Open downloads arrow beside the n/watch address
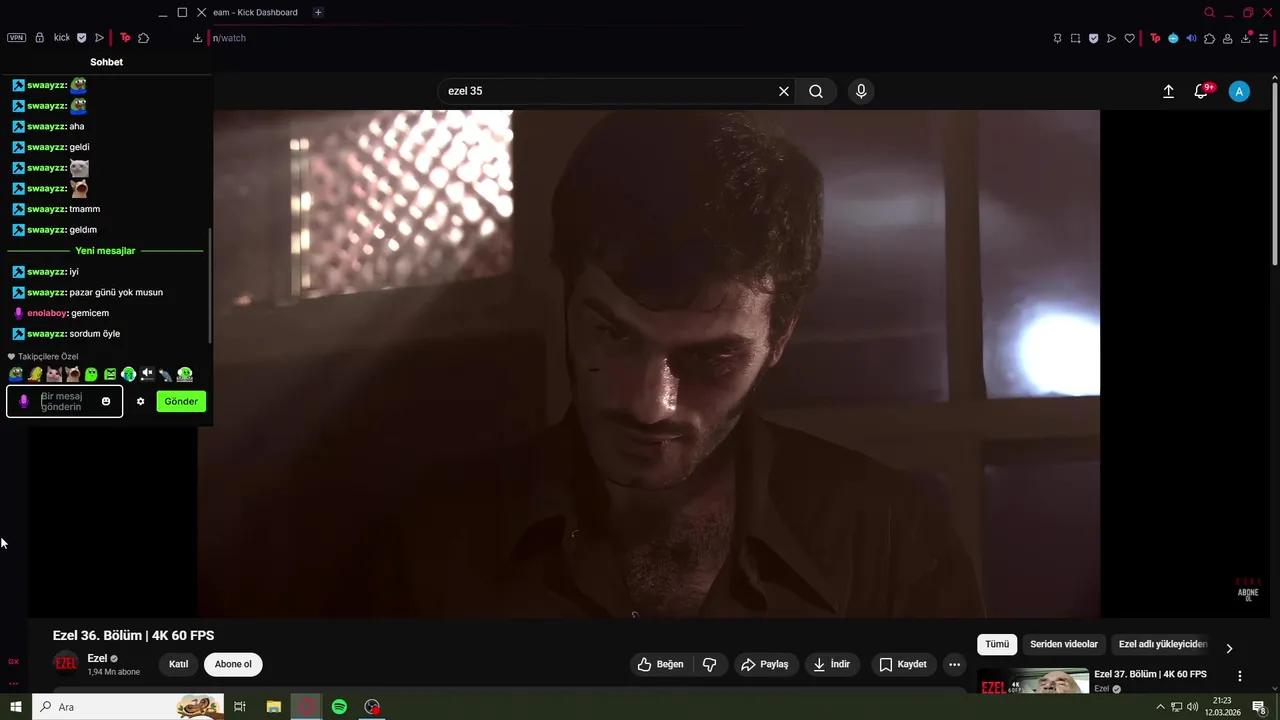 198,38
